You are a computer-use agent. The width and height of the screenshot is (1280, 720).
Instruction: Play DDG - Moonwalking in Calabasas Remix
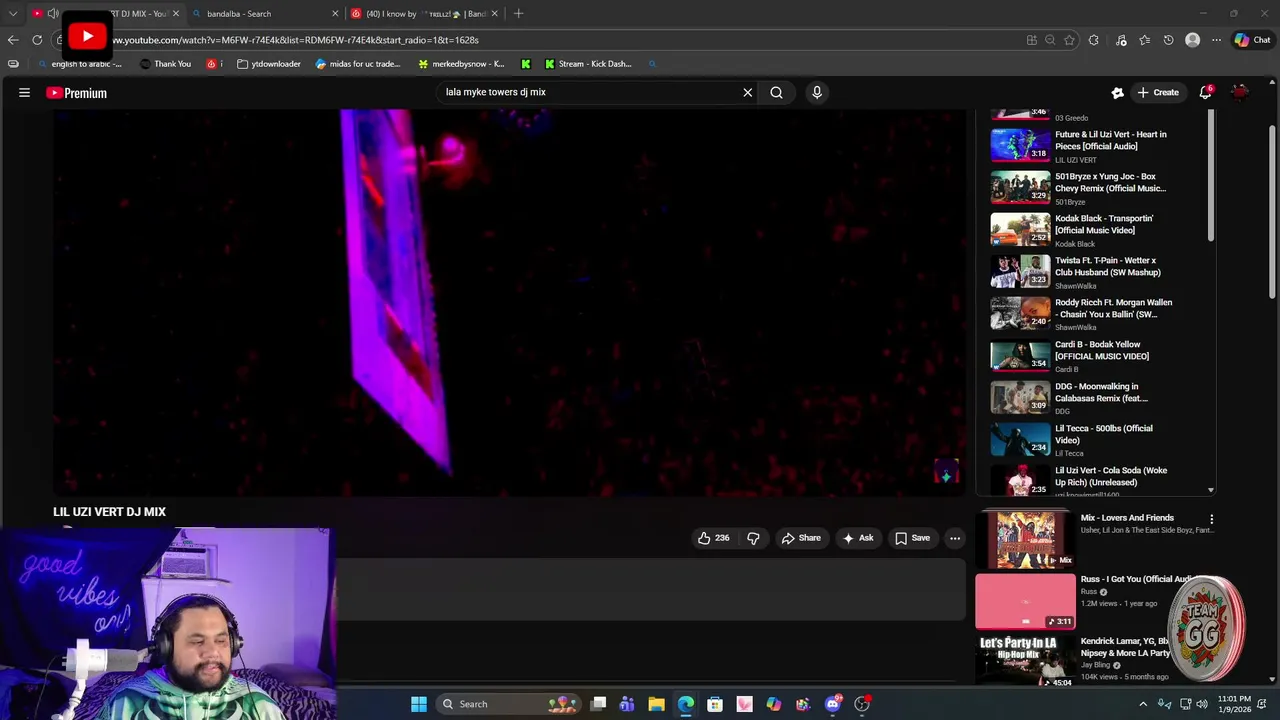(x=1100, y=397)
